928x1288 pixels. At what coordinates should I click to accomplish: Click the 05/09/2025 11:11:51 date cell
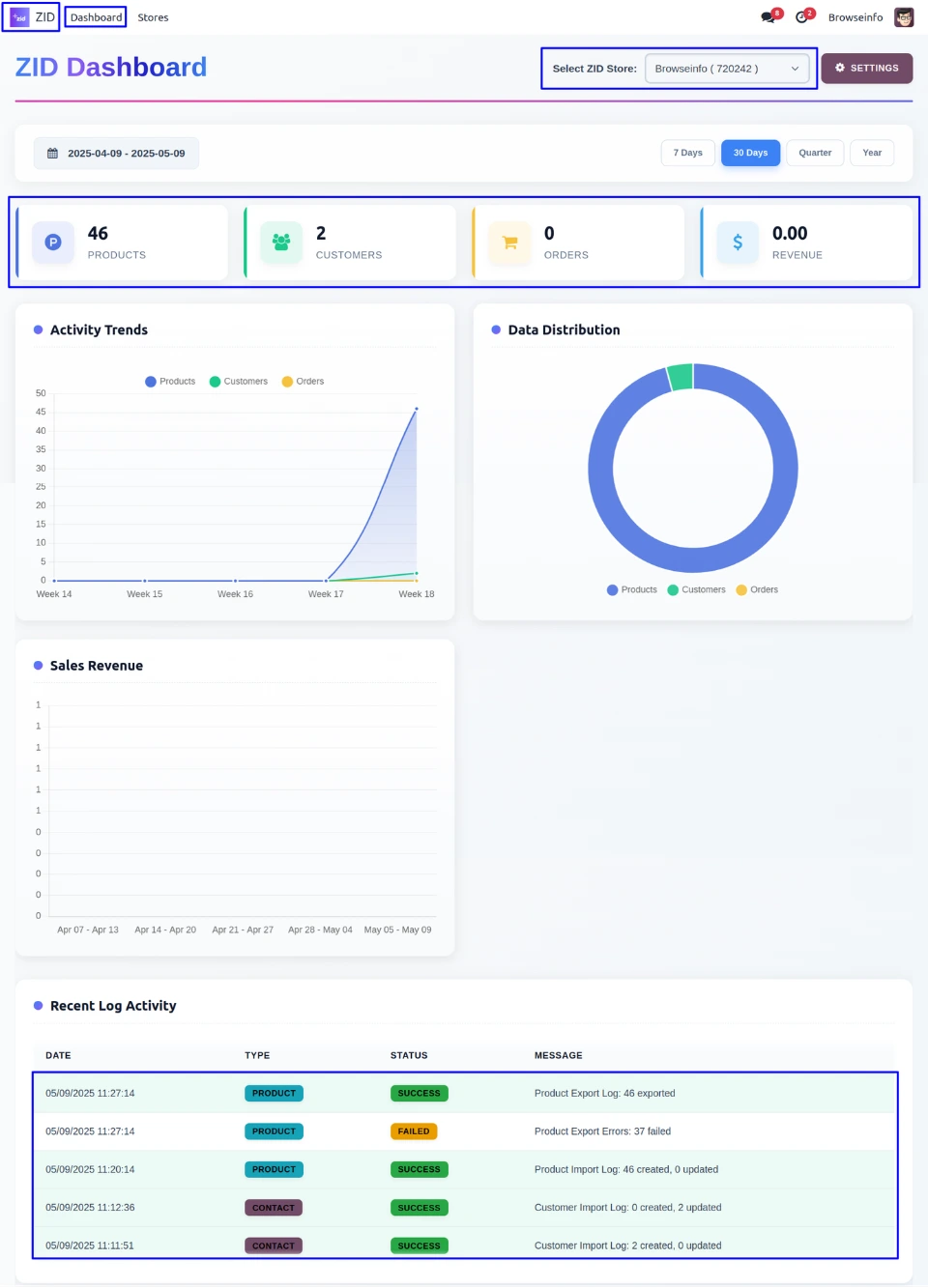(90, 1245)
